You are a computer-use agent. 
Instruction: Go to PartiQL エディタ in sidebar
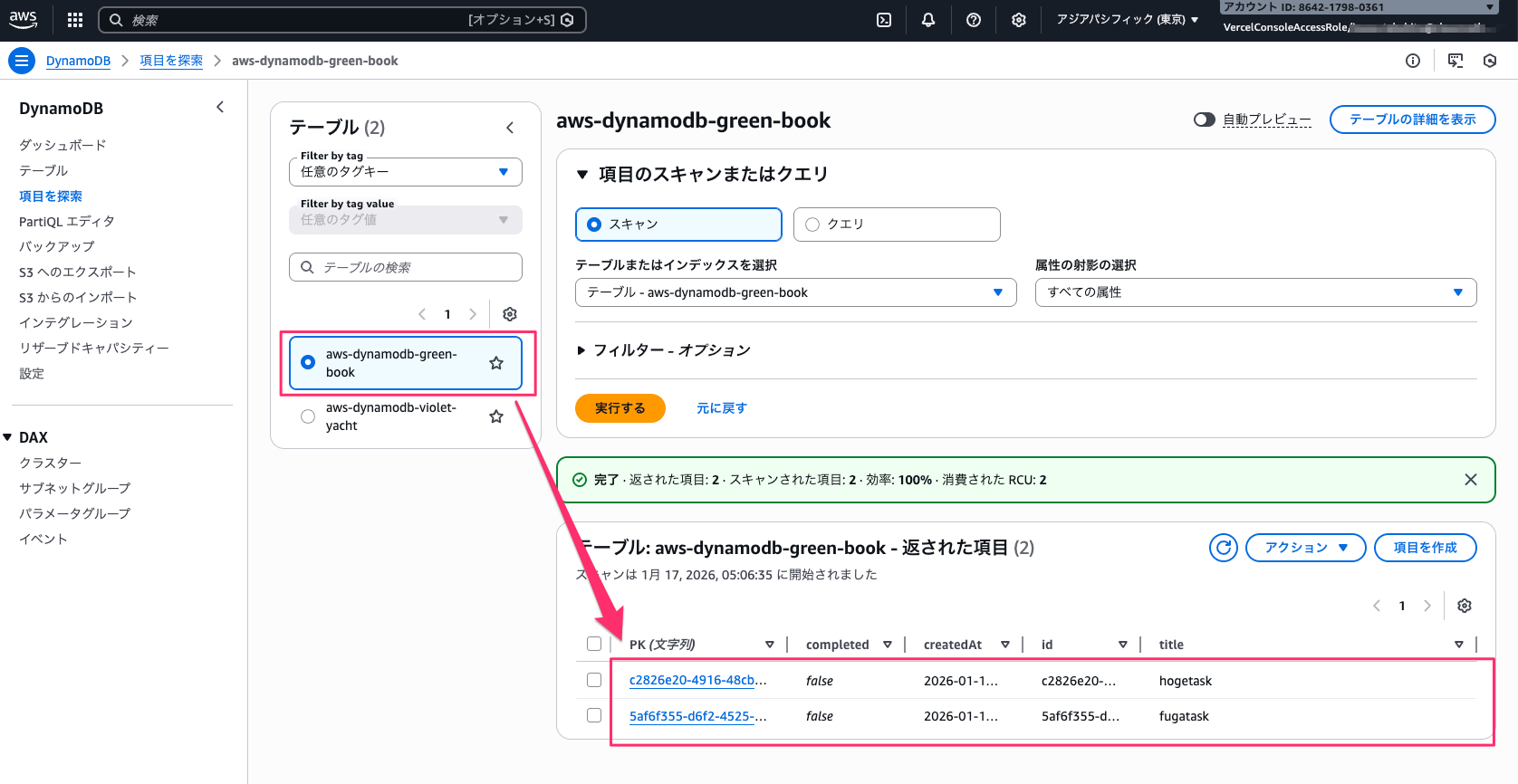[x=67, y=221]
